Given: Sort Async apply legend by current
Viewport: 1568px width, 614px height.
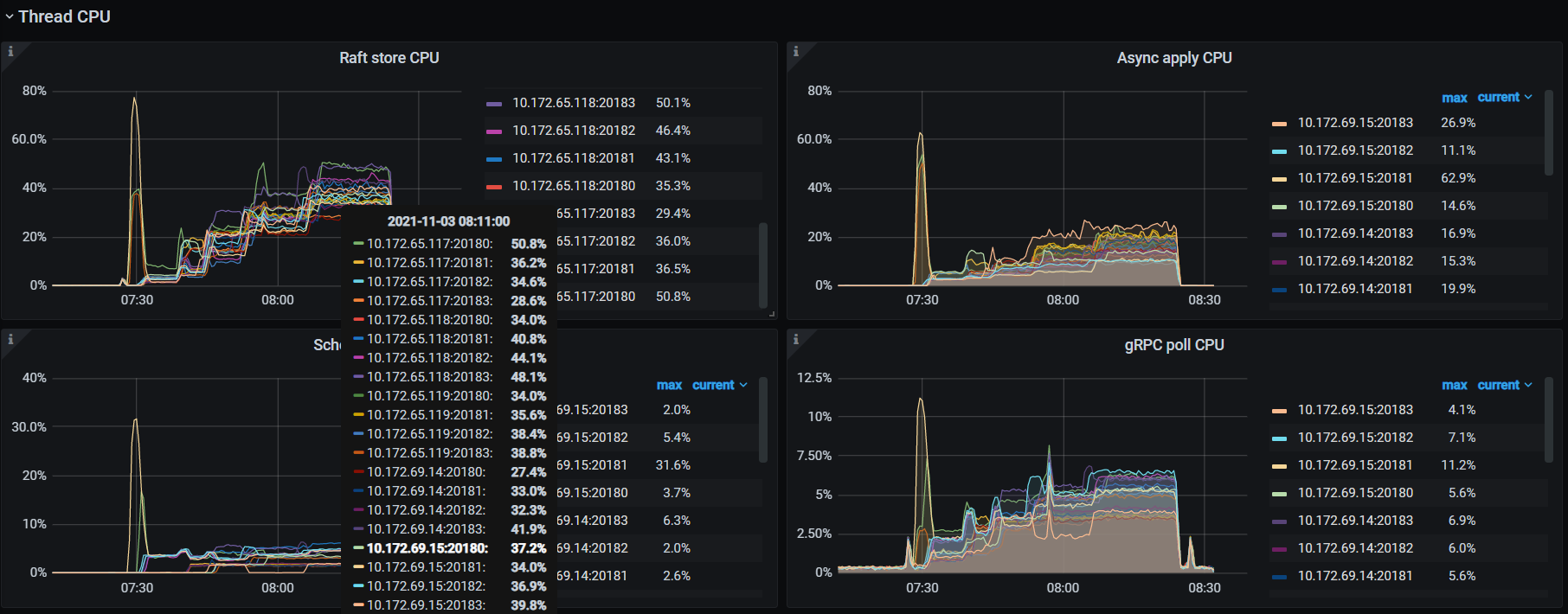Looking at the screenshot, I should click(x=1503, y=98).
